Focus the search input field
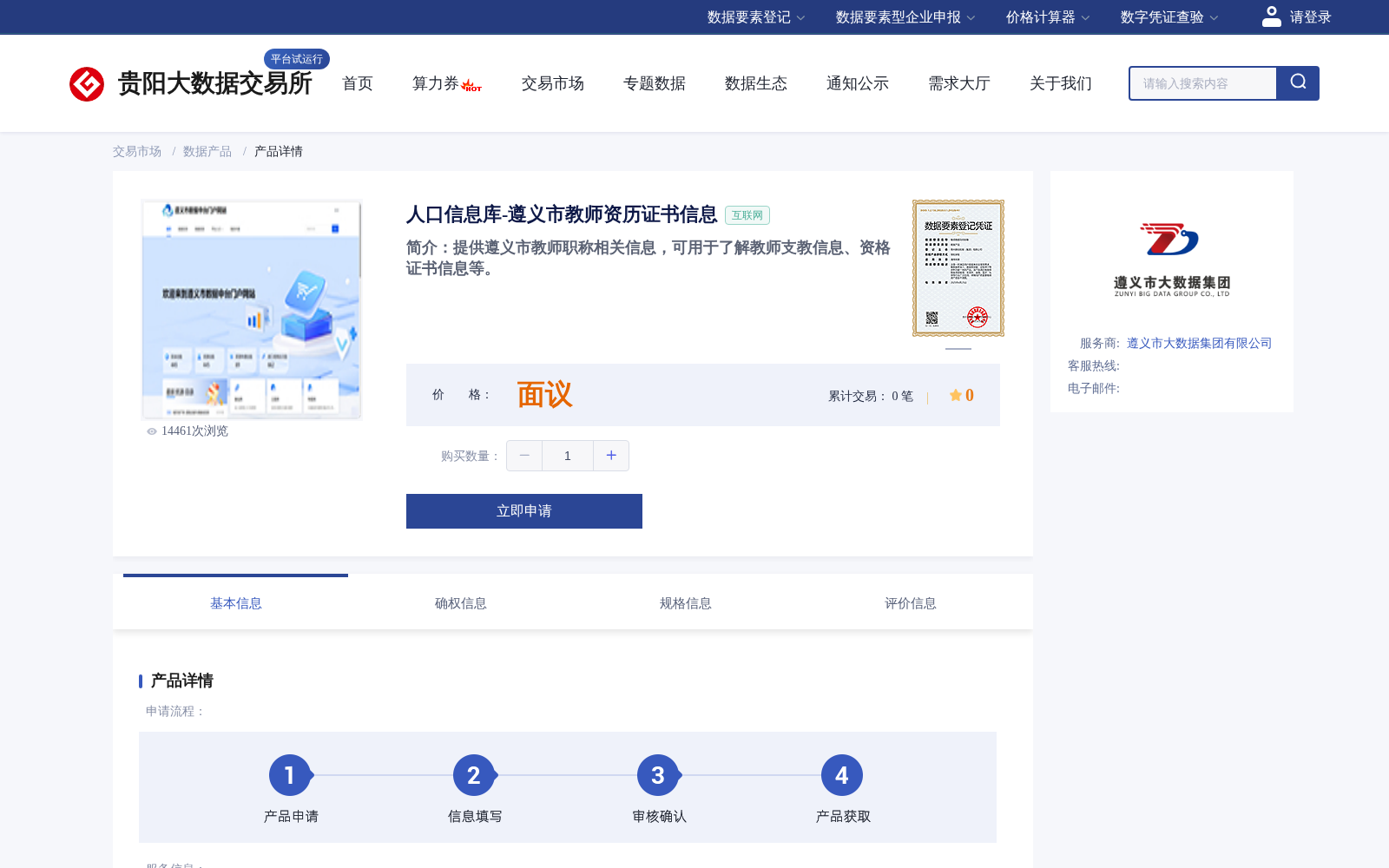 [1203, 83]
